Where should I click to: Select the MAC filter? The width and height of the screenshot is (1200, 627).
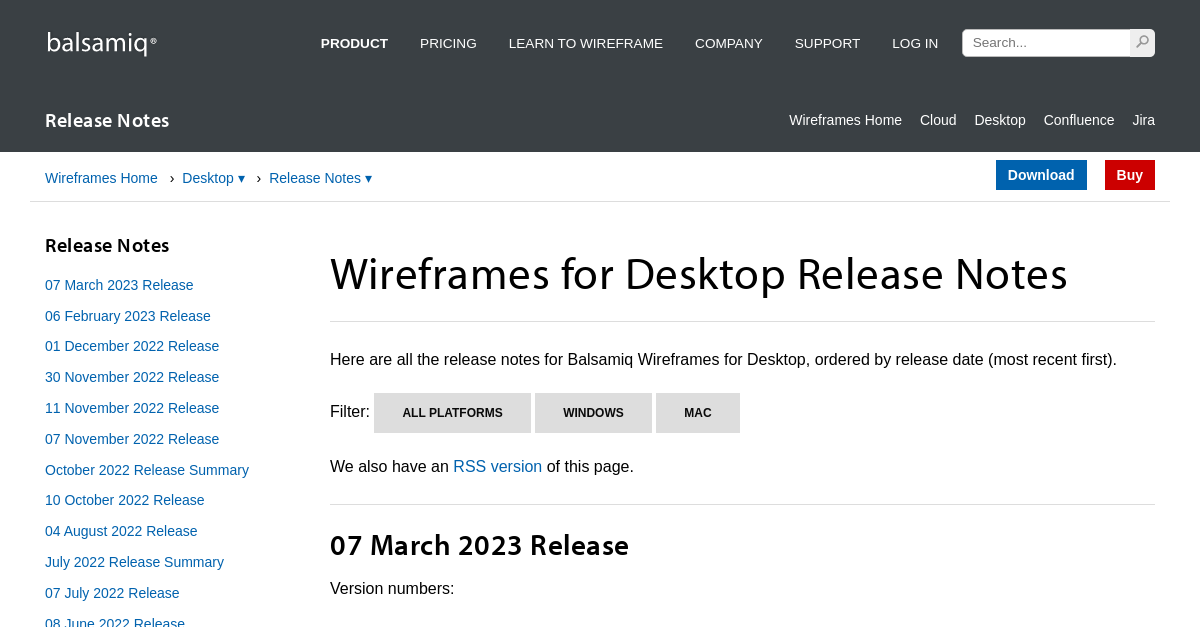698,413
